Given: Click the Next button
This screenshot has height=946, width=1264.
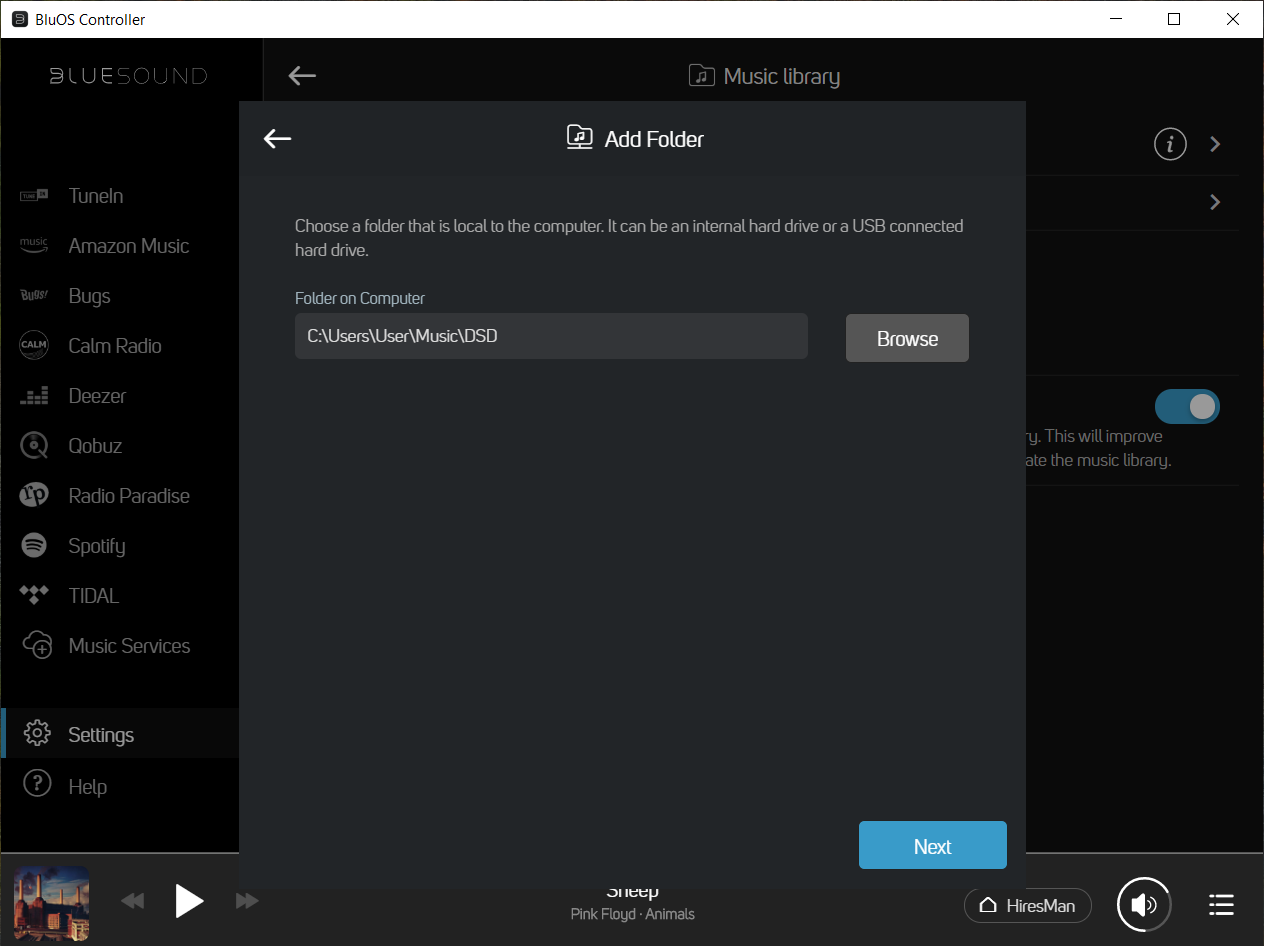Looking at the screenshot, I should [932, 846].
